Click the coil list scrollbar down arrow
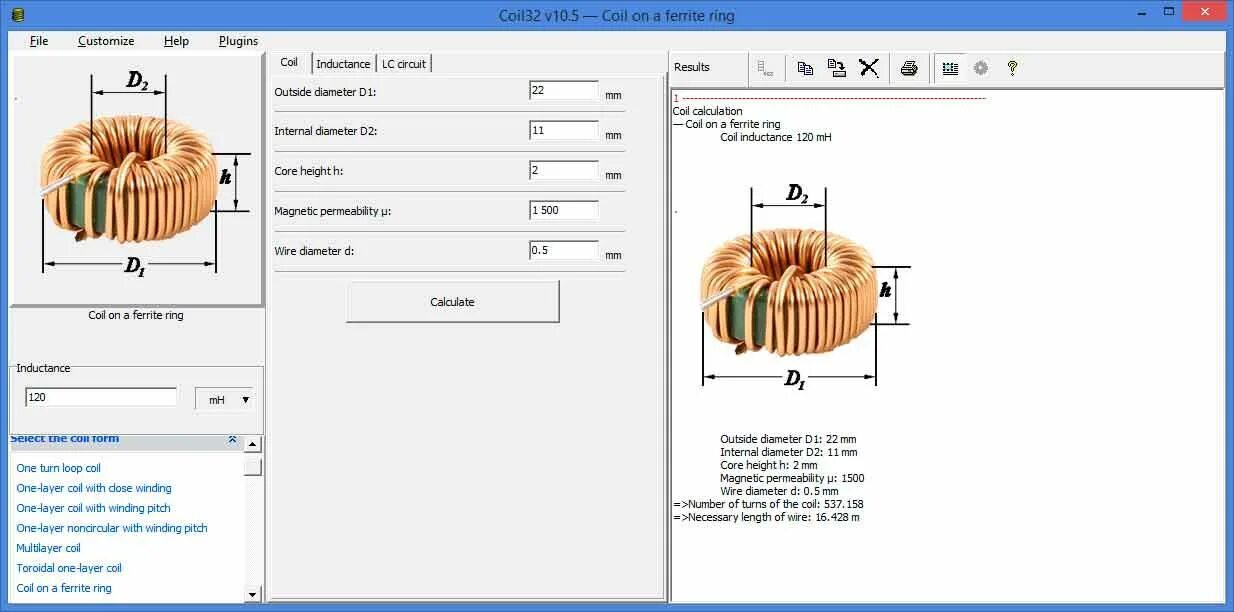The width and height of the screenshot is (1234, 612). point(253,595)
